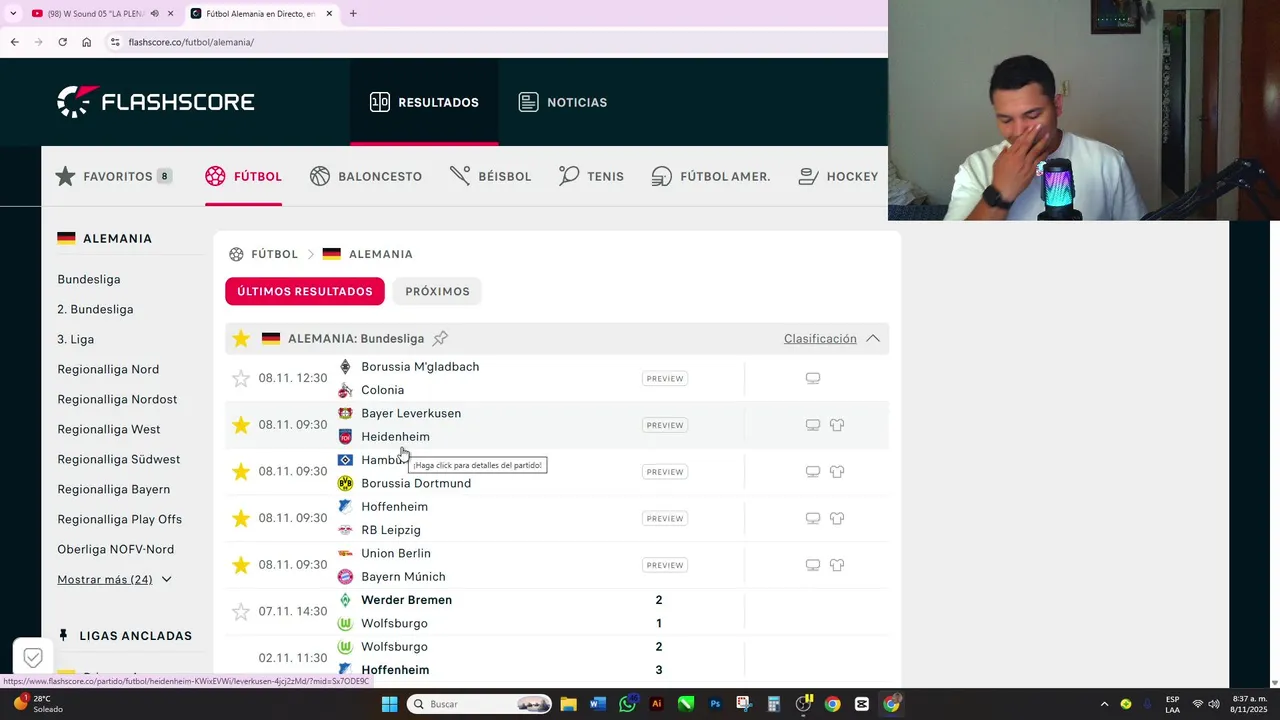Select the Baloncesto sport tab

(x=365, y=176)
